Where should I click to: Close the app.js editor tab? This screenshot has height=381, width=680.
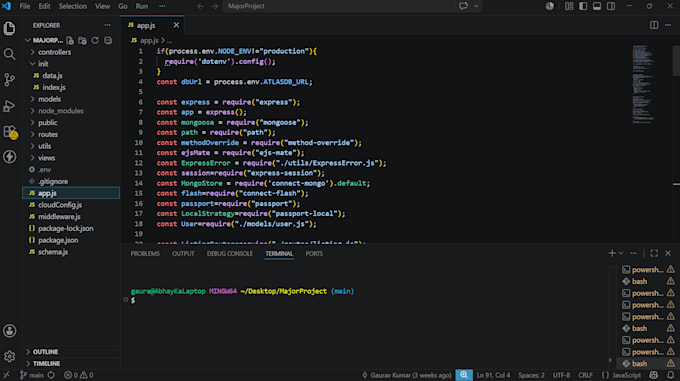coord(176,25)
